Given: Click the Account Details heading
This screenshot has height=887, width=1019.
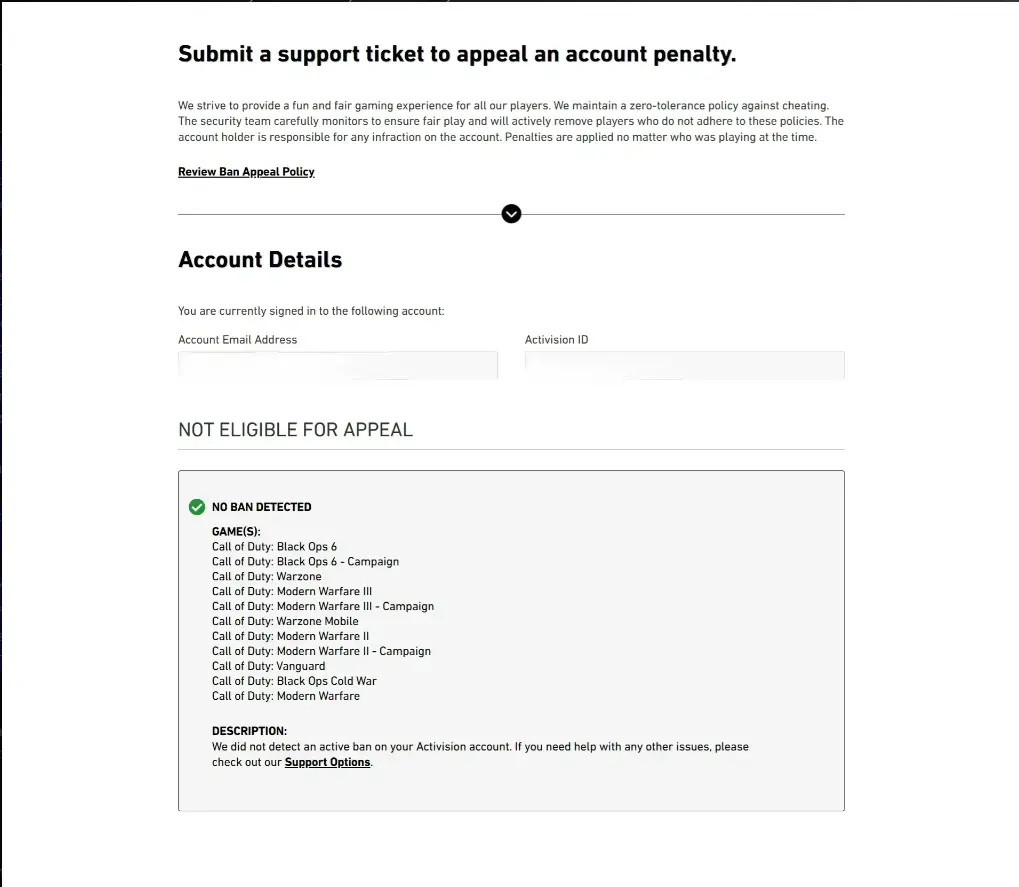Looking at the screenshot, I should [x=260, y=260].
